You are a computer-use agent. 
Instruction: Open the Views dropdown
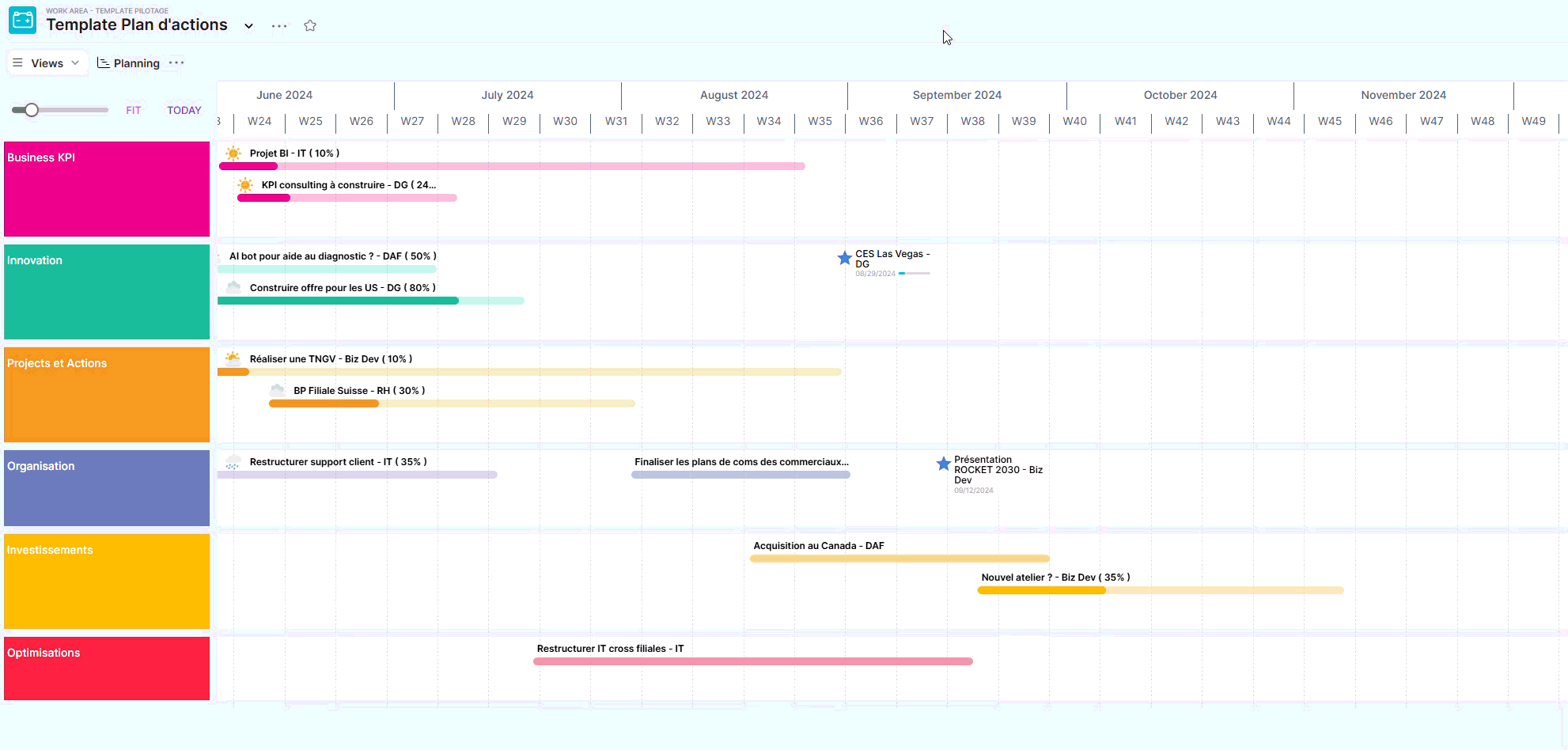pyautogui.click(x=47, y=63)
